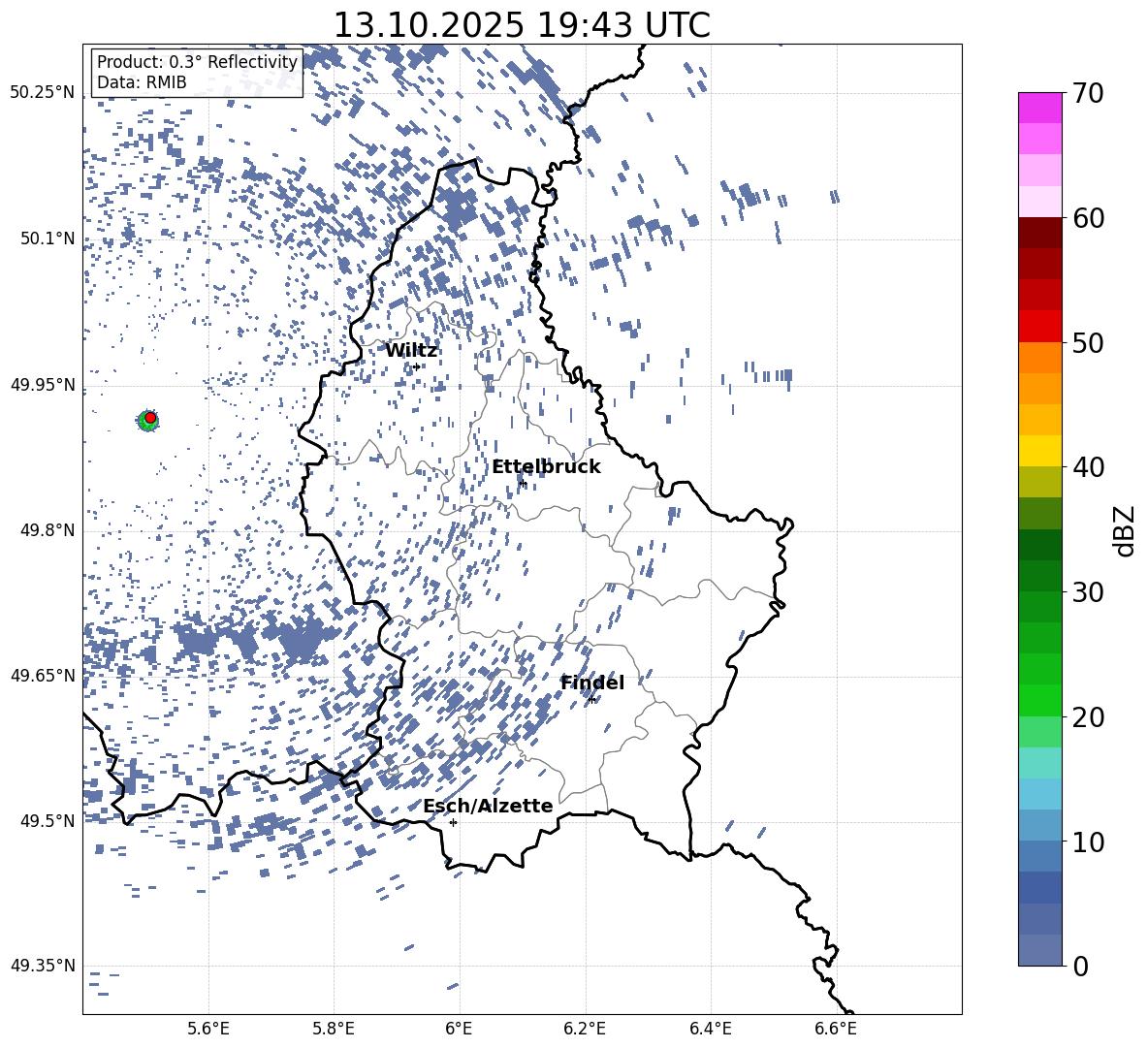1148x1048 pixels.
Task: Click the colorbar tick value 20
Action: tap(1088, 716)
